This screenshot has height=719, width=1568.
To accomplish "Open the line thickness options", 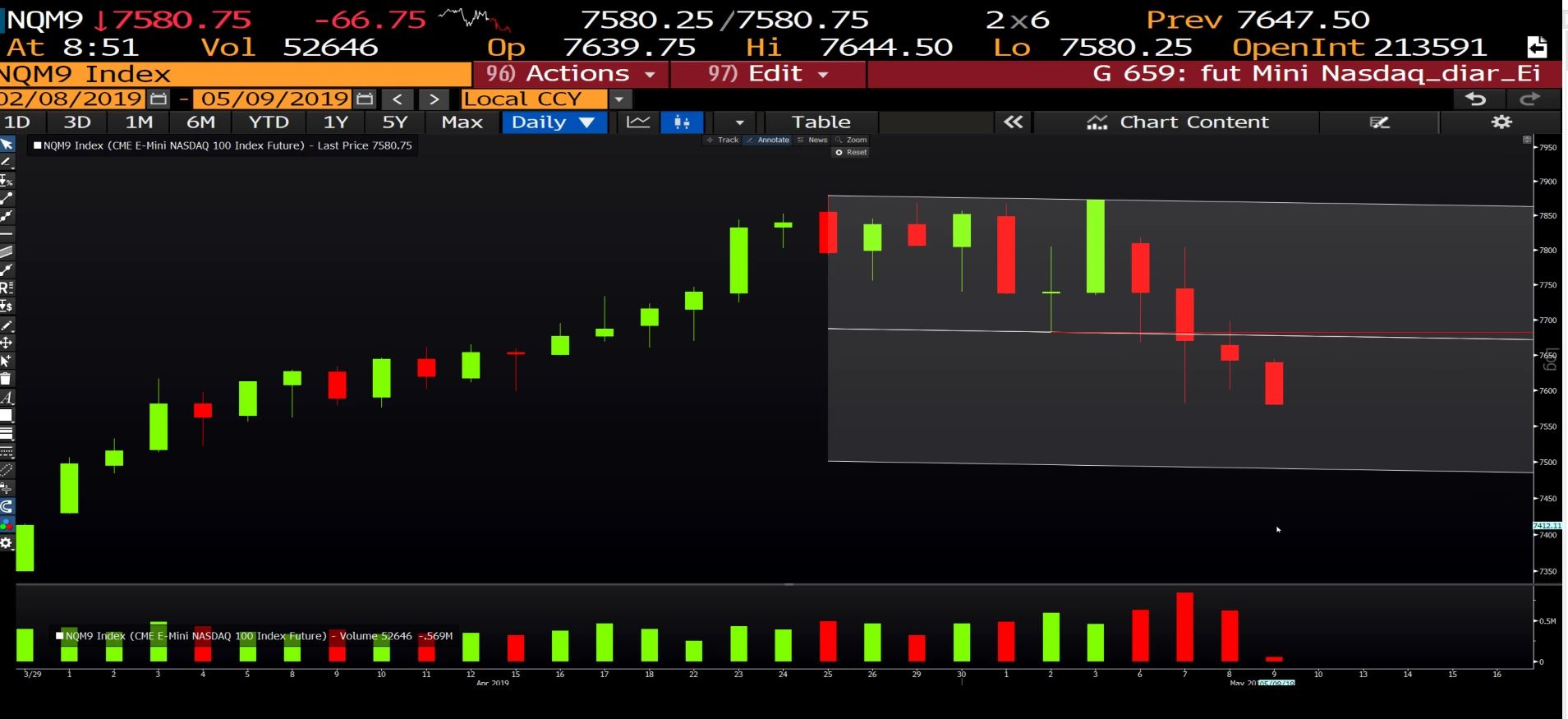I will pos(7,434).
